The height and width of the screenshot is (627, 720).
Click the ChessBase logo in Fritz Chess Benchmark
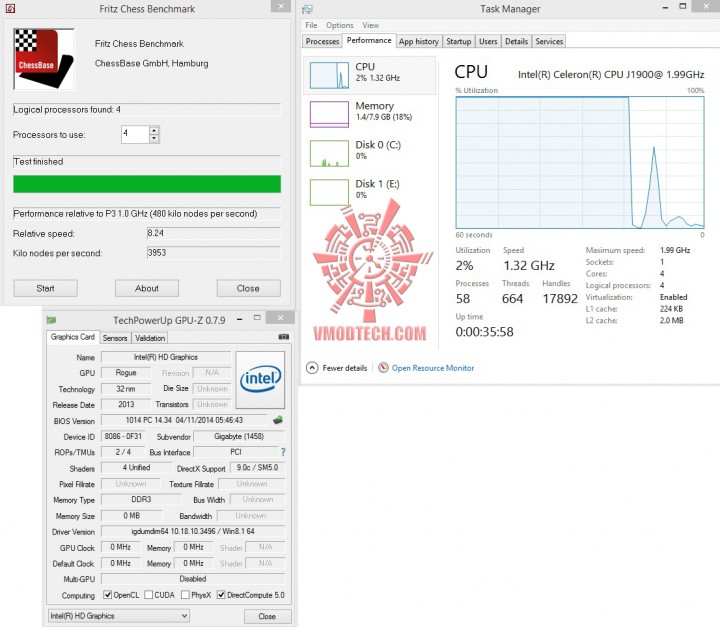coord(44,59)
